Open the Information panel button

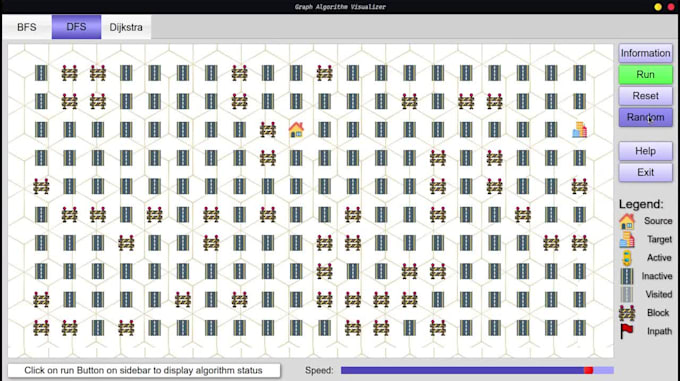645,53
